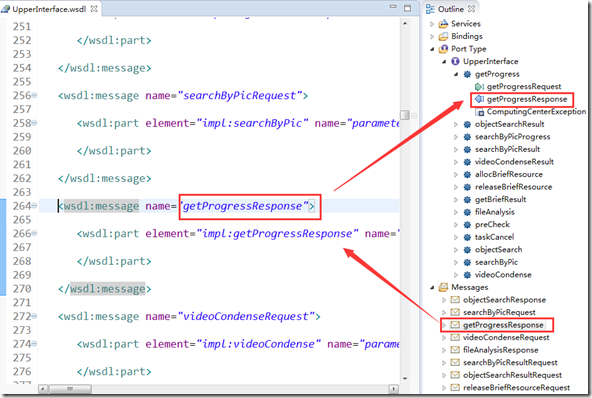The width and height of the screenshot is (592, 398).
Task: Click the UpperInterface interface icon
Action: click(455, 61)
